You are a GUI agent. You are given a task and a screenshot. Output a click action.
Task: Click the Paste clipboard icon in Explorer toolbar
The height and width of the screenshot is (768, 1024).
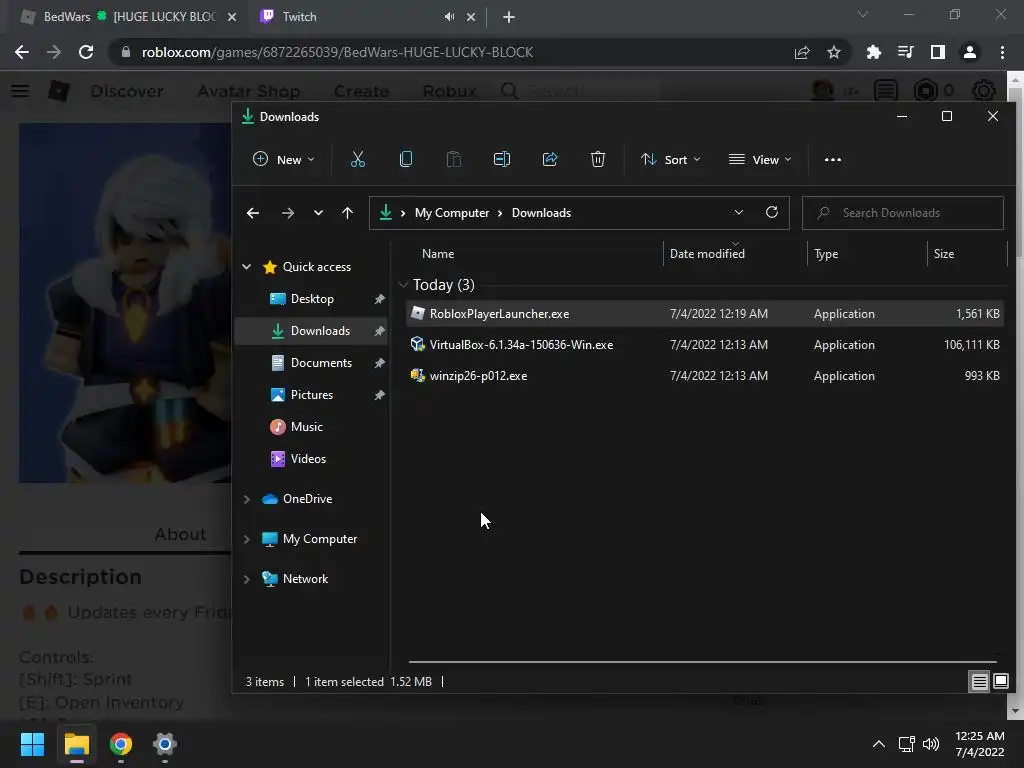coord(453,159)
